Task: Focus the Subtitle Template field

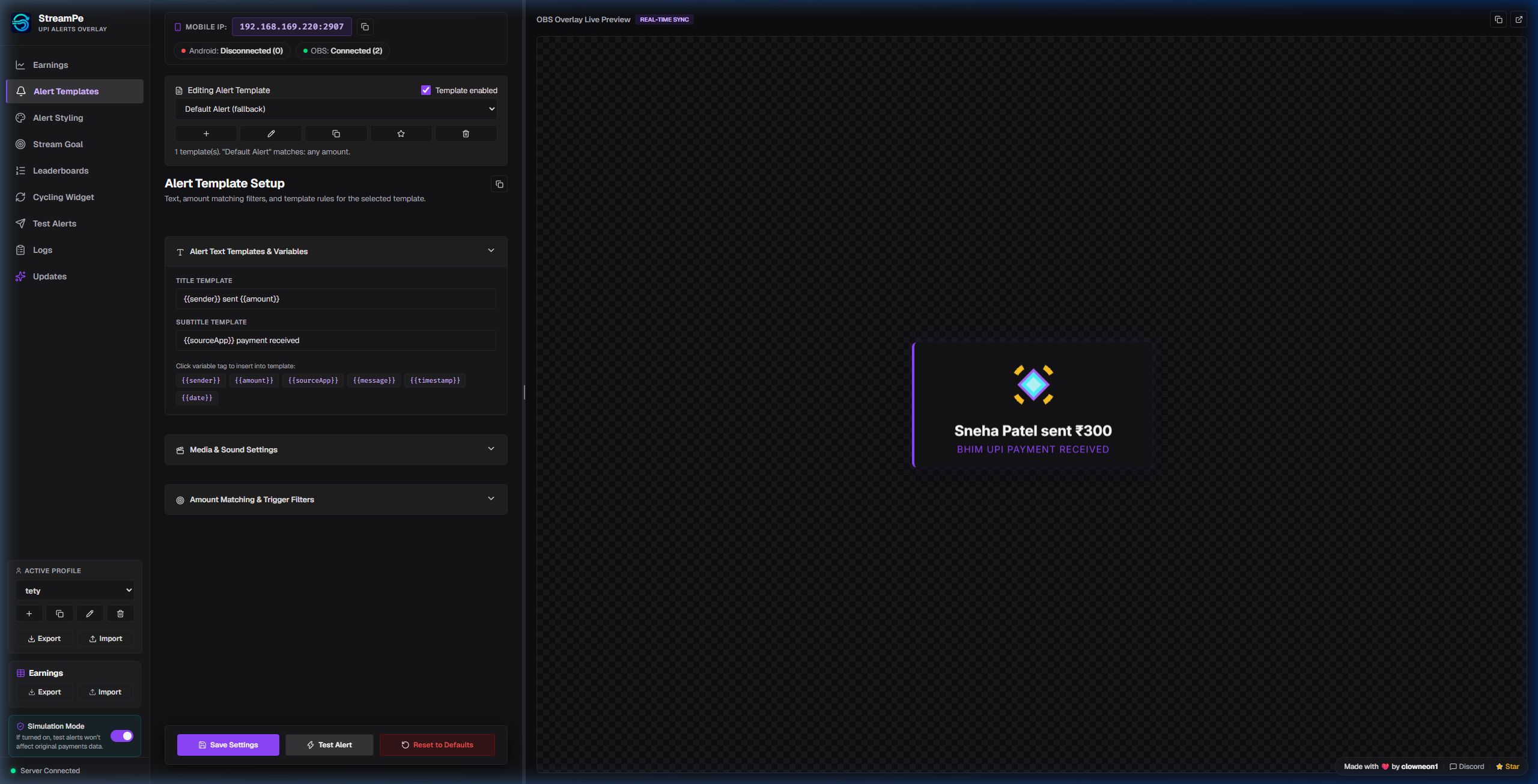Action: pos(336,340)
